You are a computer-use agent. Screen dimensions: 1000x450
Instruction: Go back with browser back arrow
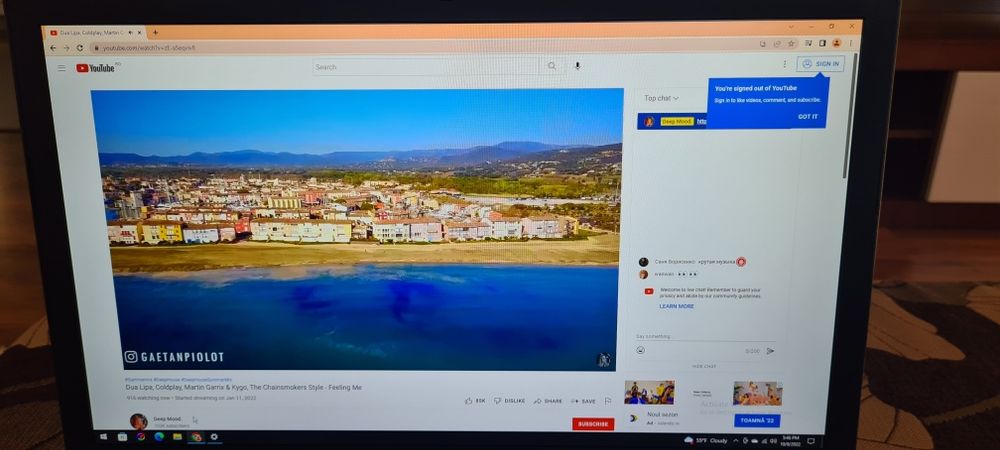pos(53,48)
